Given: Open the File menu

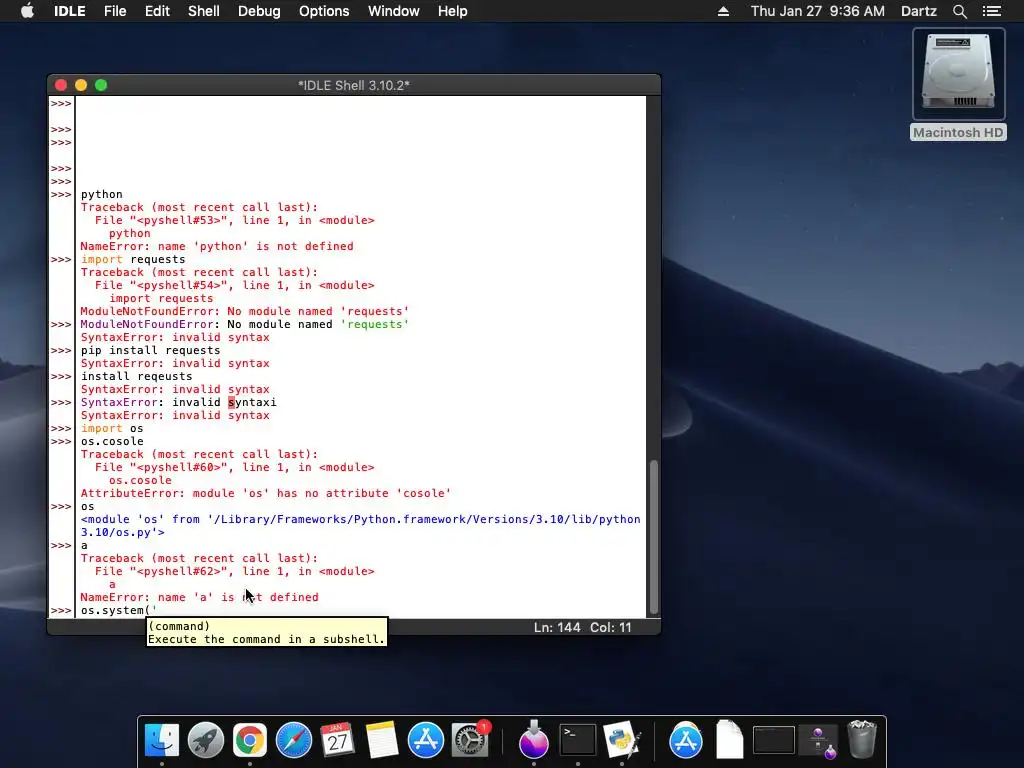Looking at the screenshot, I should click(115, 11).
